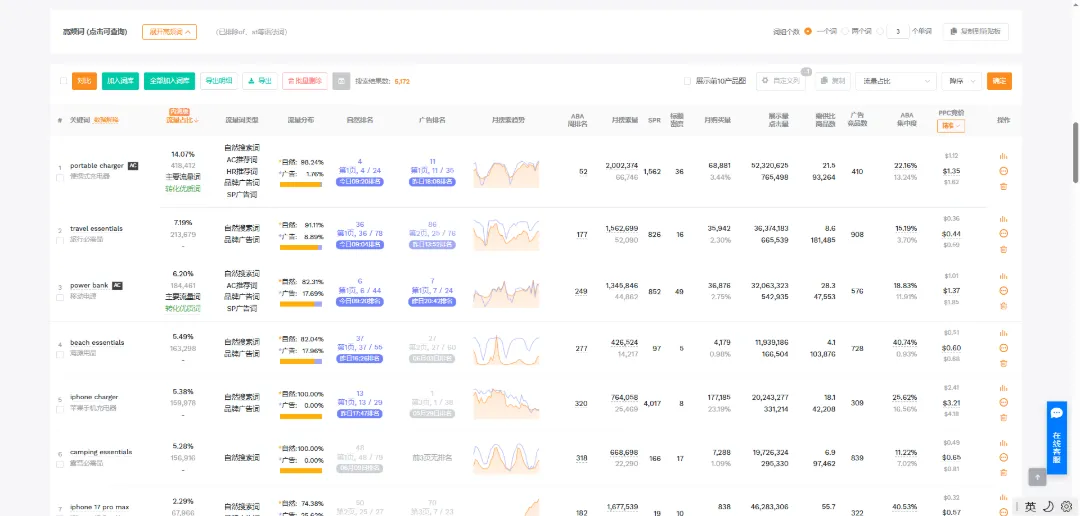Click the green 全部加入词库 button
This screenshot has height=516, width=1080.
tap(169, 81)
